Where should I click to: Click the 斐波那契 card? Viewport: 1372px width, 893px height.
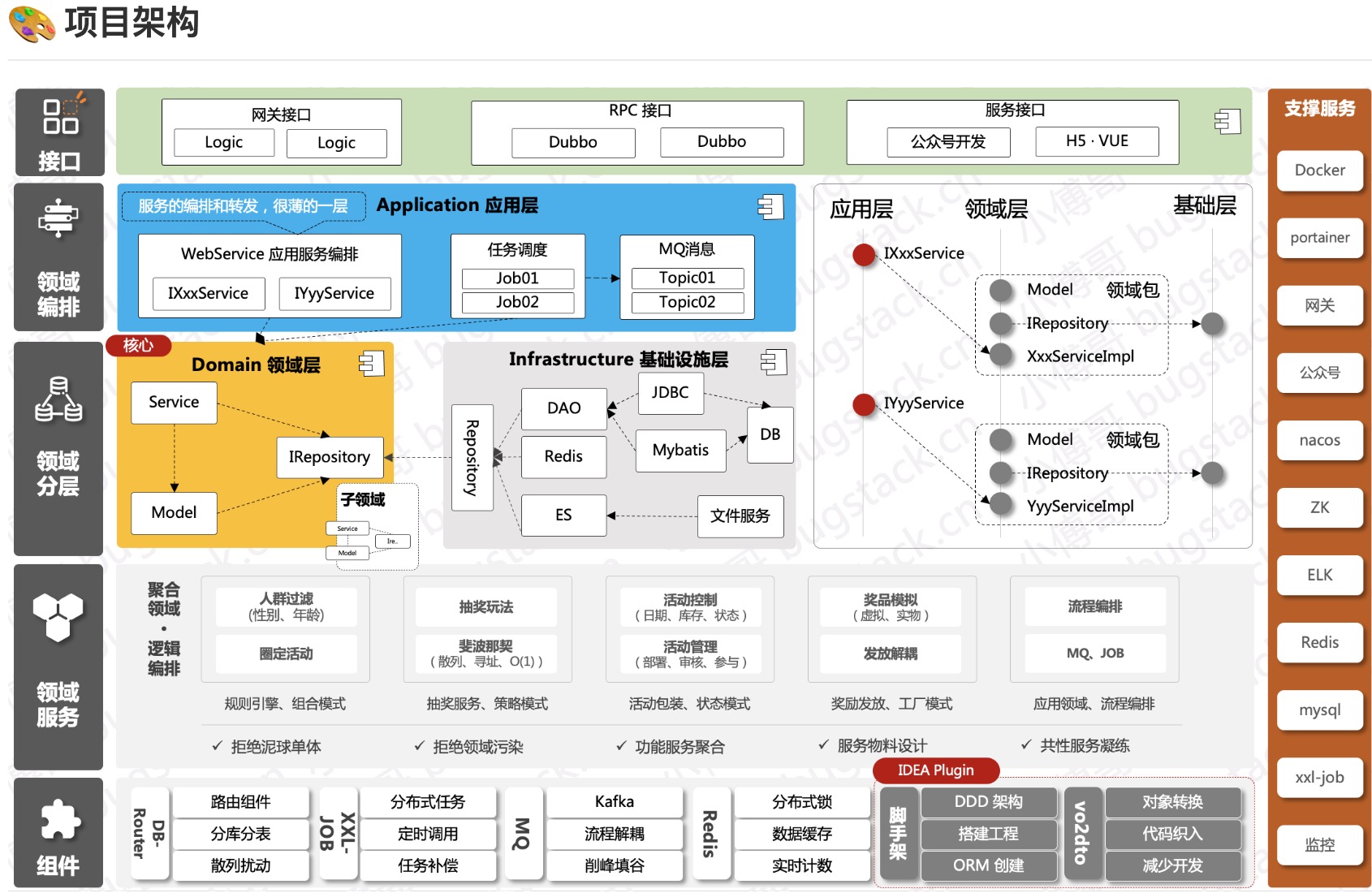pyautogui.click(x=486, y=654)
